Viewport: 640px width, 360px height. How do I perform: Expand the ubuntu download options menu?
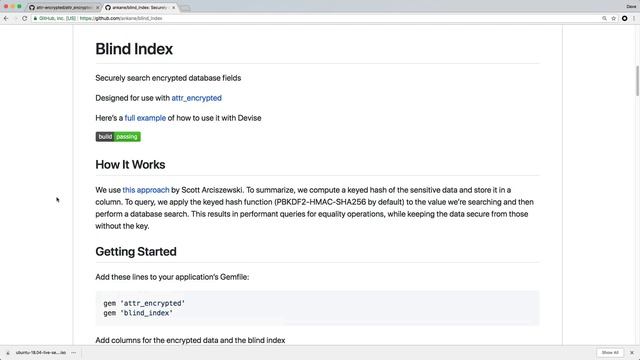coord(74,353)
